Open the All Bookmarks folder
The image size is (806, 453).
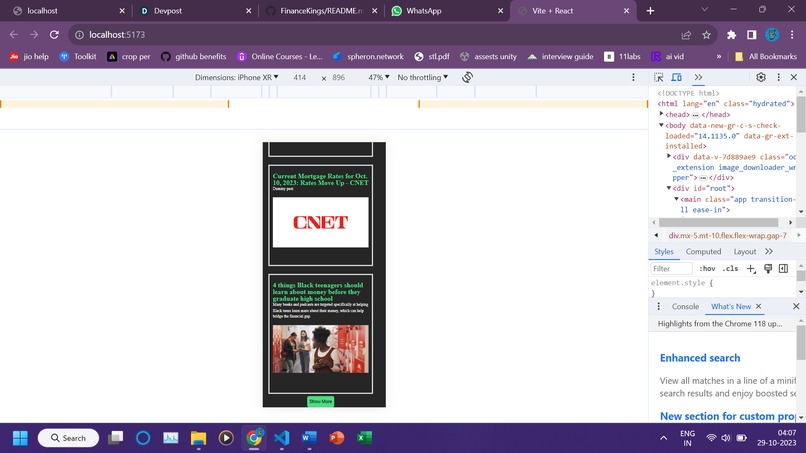click(x=766, y=57)
